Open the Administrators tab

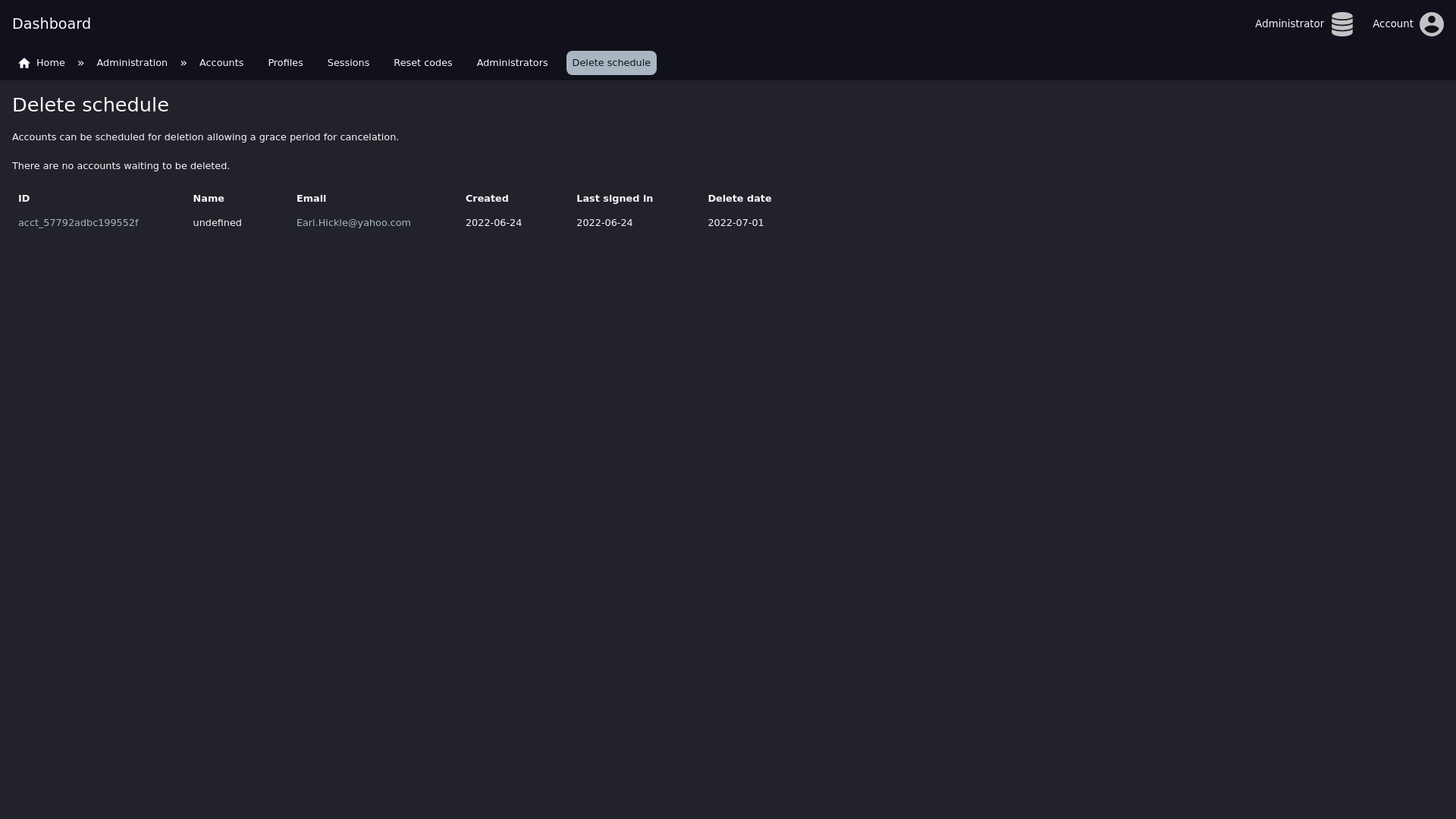(x=512, y=63)
